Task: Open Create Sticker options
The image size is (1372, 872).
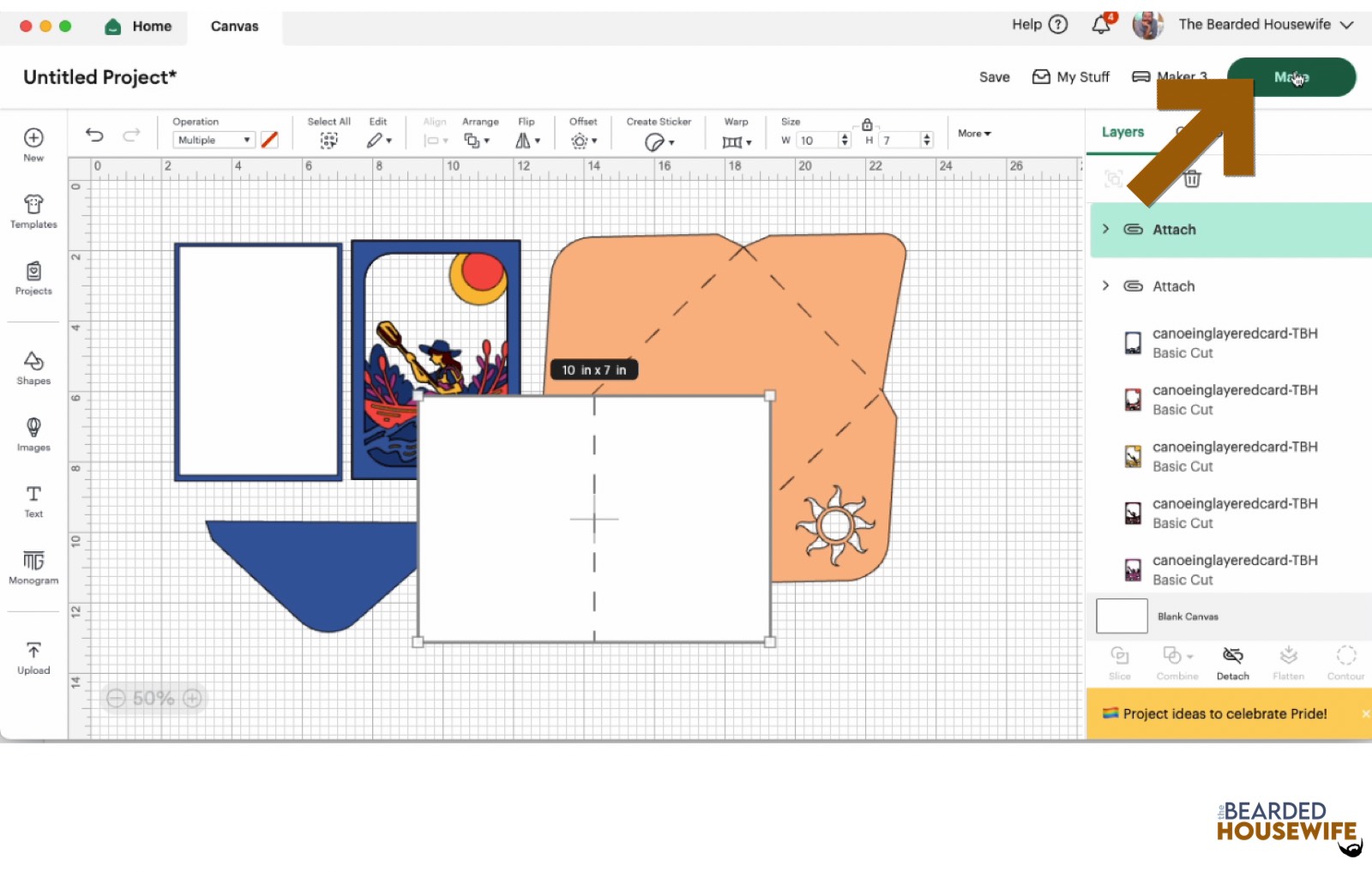Action: click(659, 141)
